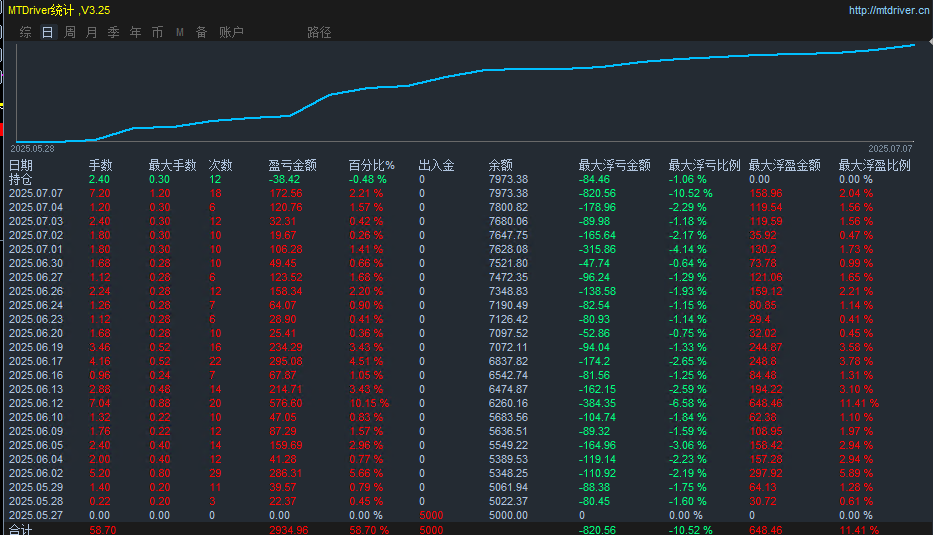Click the 最大浮亏比例 column header
This screenshot has width=933, height=535.
coord(705,165)
